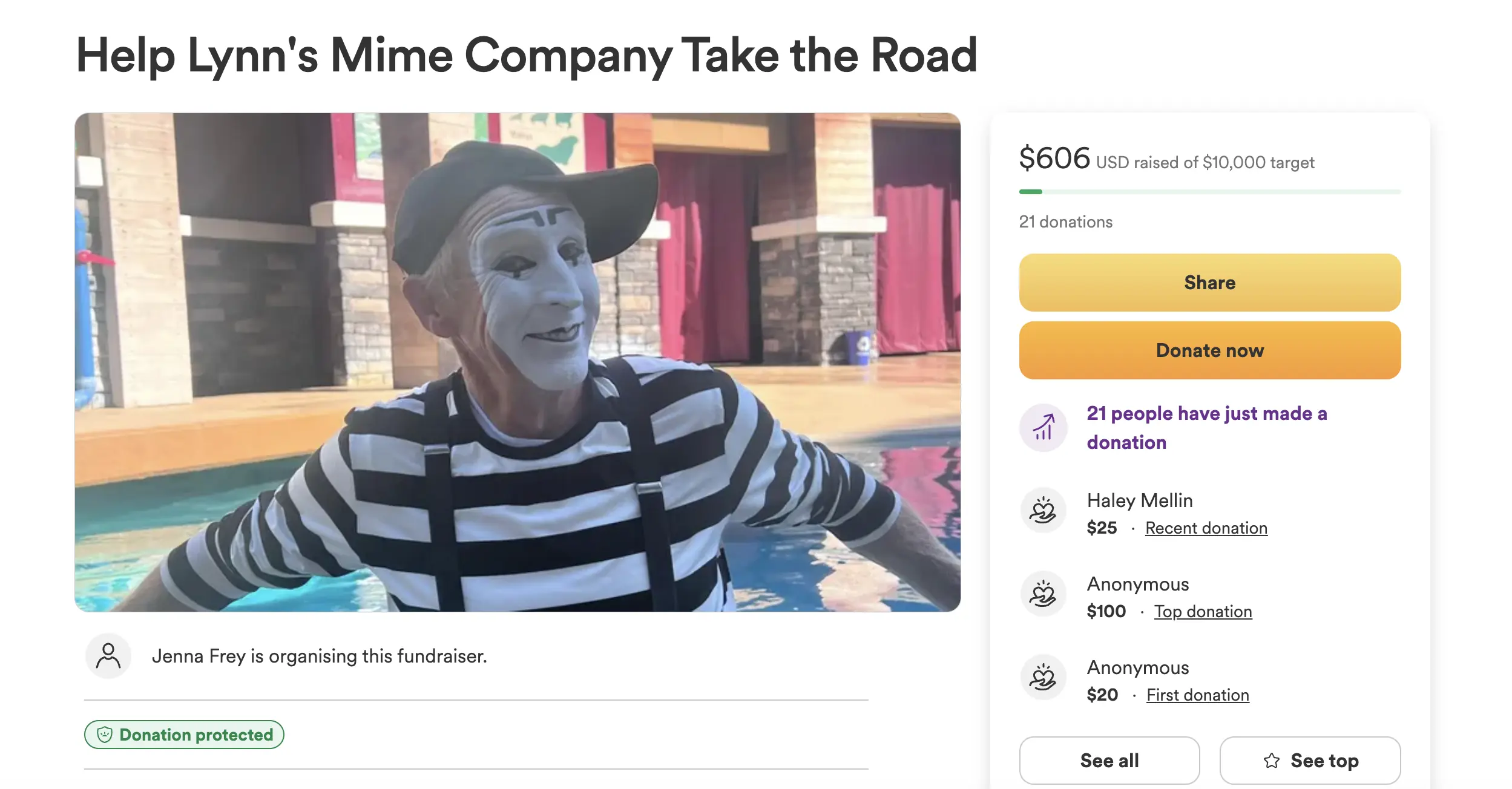Follow the Recent donation link

coord(1206,528)
